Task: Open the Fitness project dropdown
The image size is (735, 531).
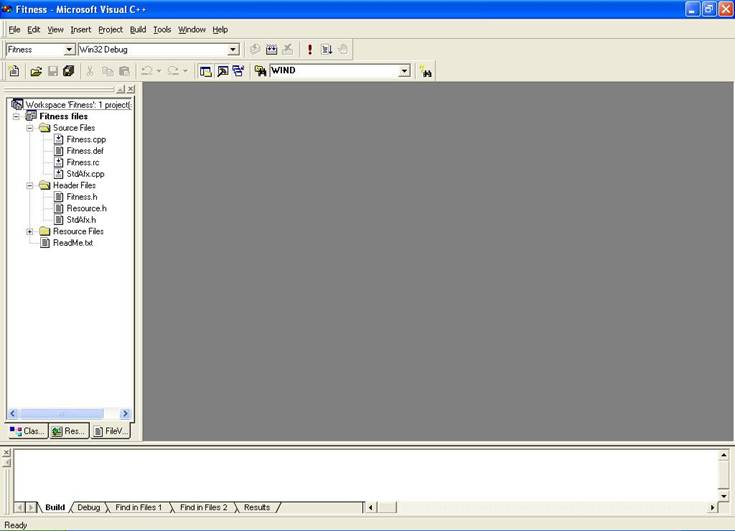Action: [x=69, y=49]
